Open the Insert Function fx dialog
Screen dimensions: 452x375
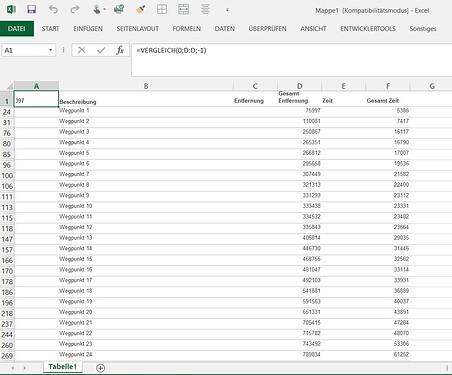120,50
